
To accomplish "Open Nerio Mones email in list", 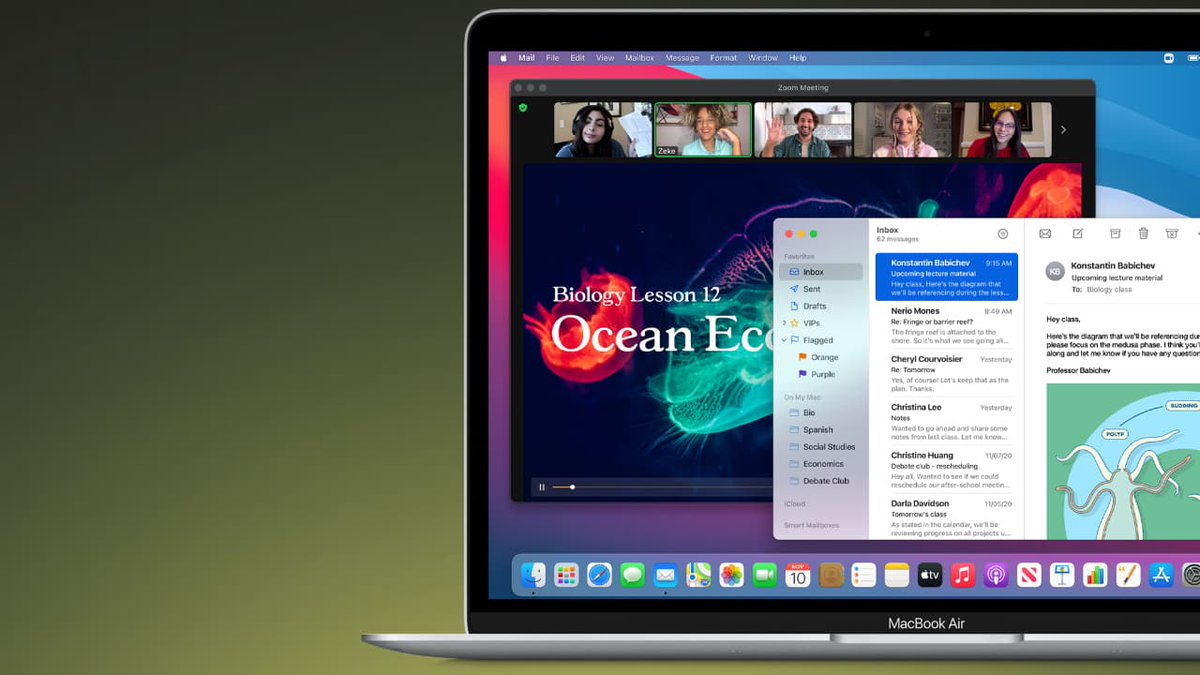I will coord(947,325).
